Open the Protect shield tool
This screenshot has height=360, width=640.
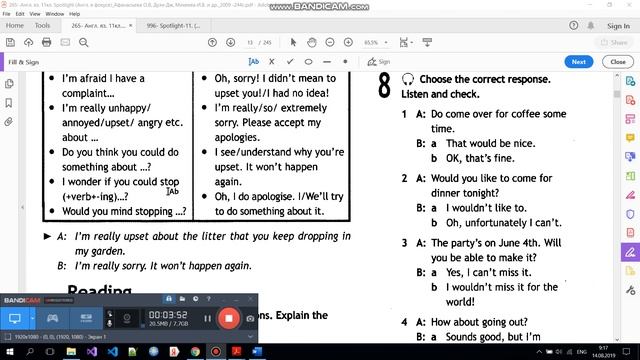[630, 213]
